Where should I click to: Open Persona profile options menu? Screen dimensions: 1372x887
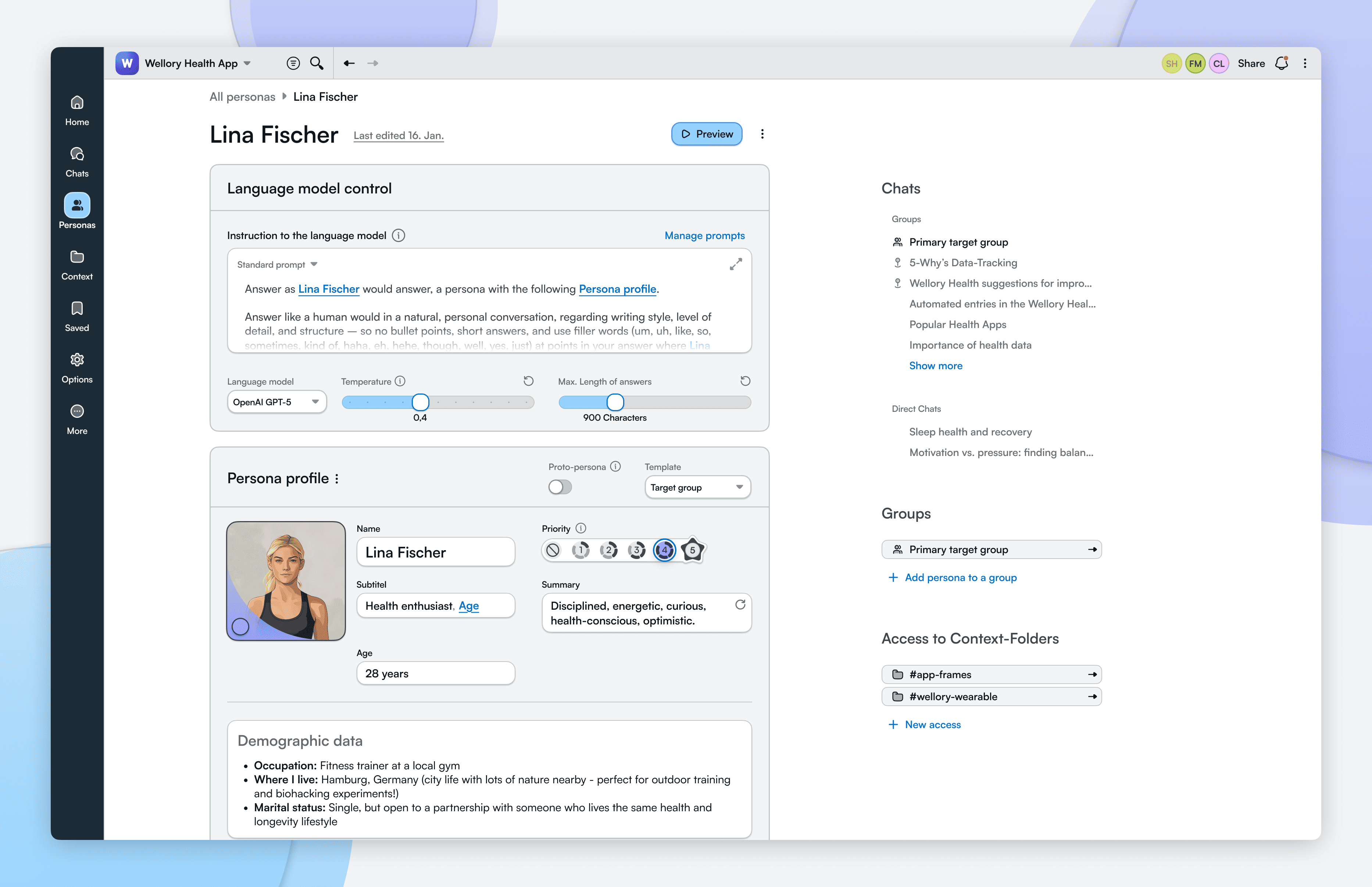337,479
